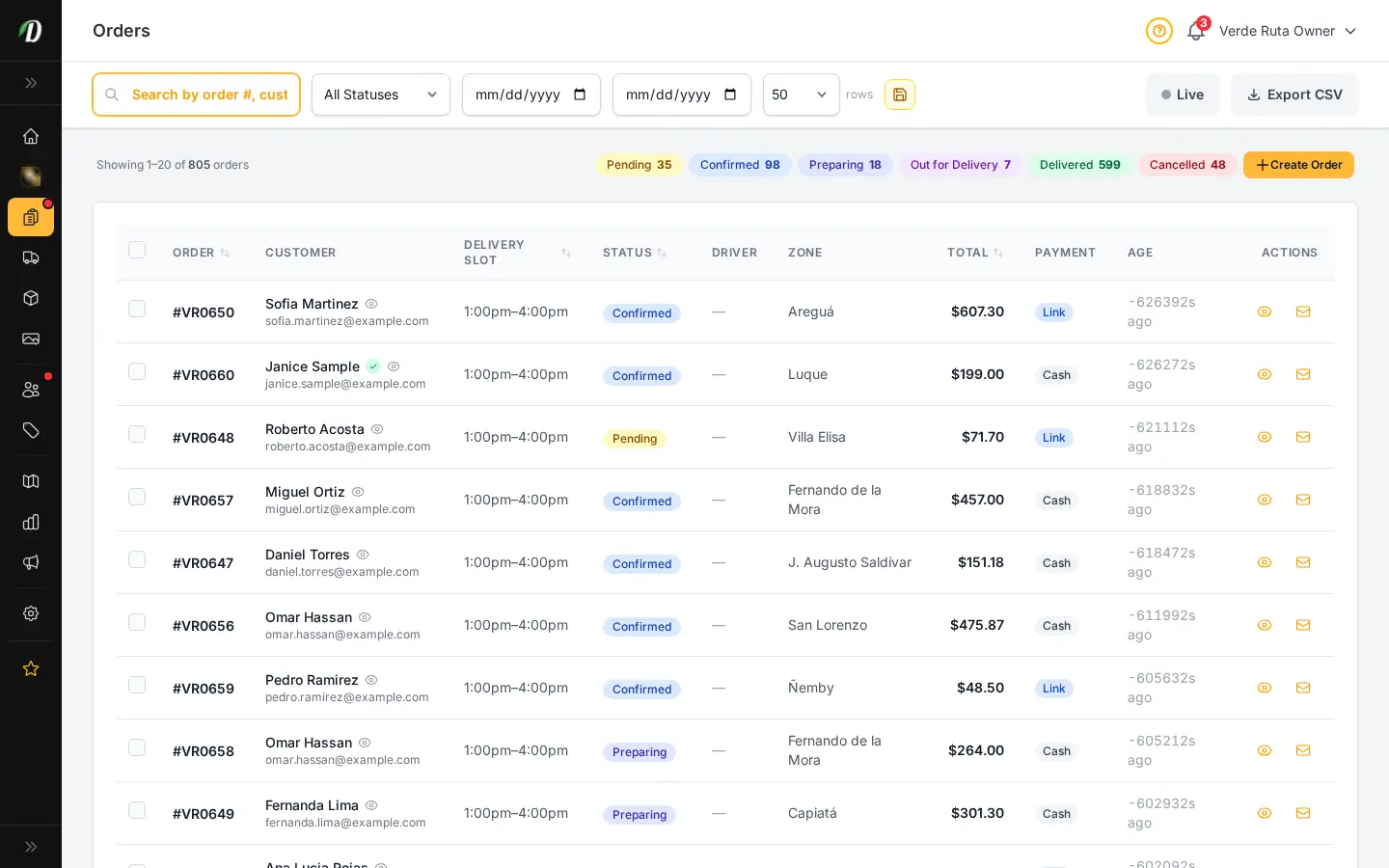Viewport: 1389px width, 868px height.
Task: Open the All Statuses dropdown
Action: [381, 95]
